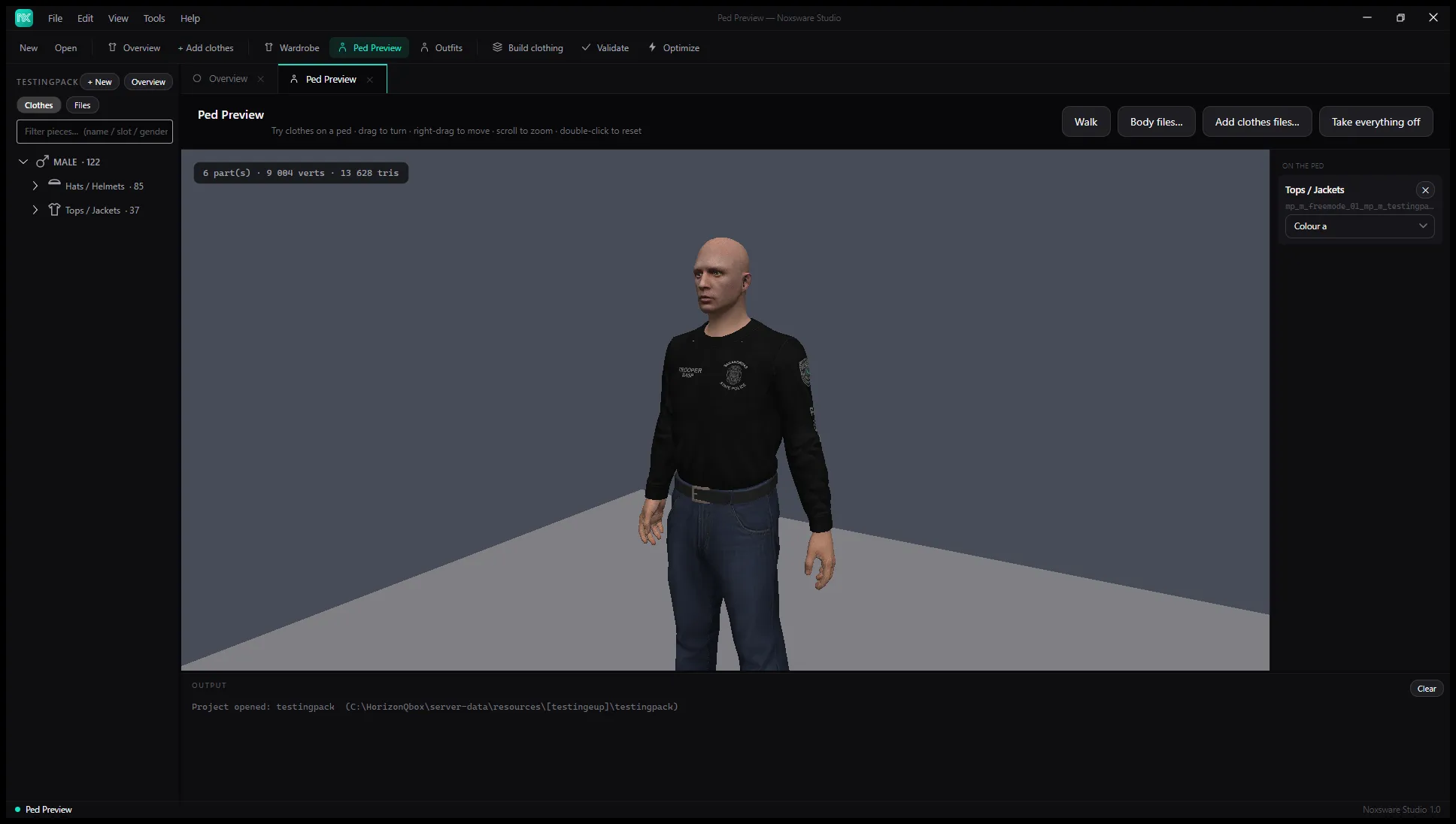
Task: Click the Walk button
Action: tap(1085, 122)
